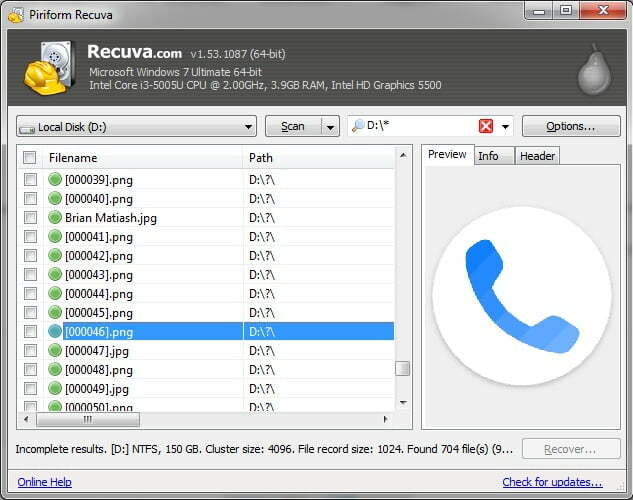Check the box for [000043].png
This screenshot has width=633, height=500.
pyautogui.click(x=30, y=274)
